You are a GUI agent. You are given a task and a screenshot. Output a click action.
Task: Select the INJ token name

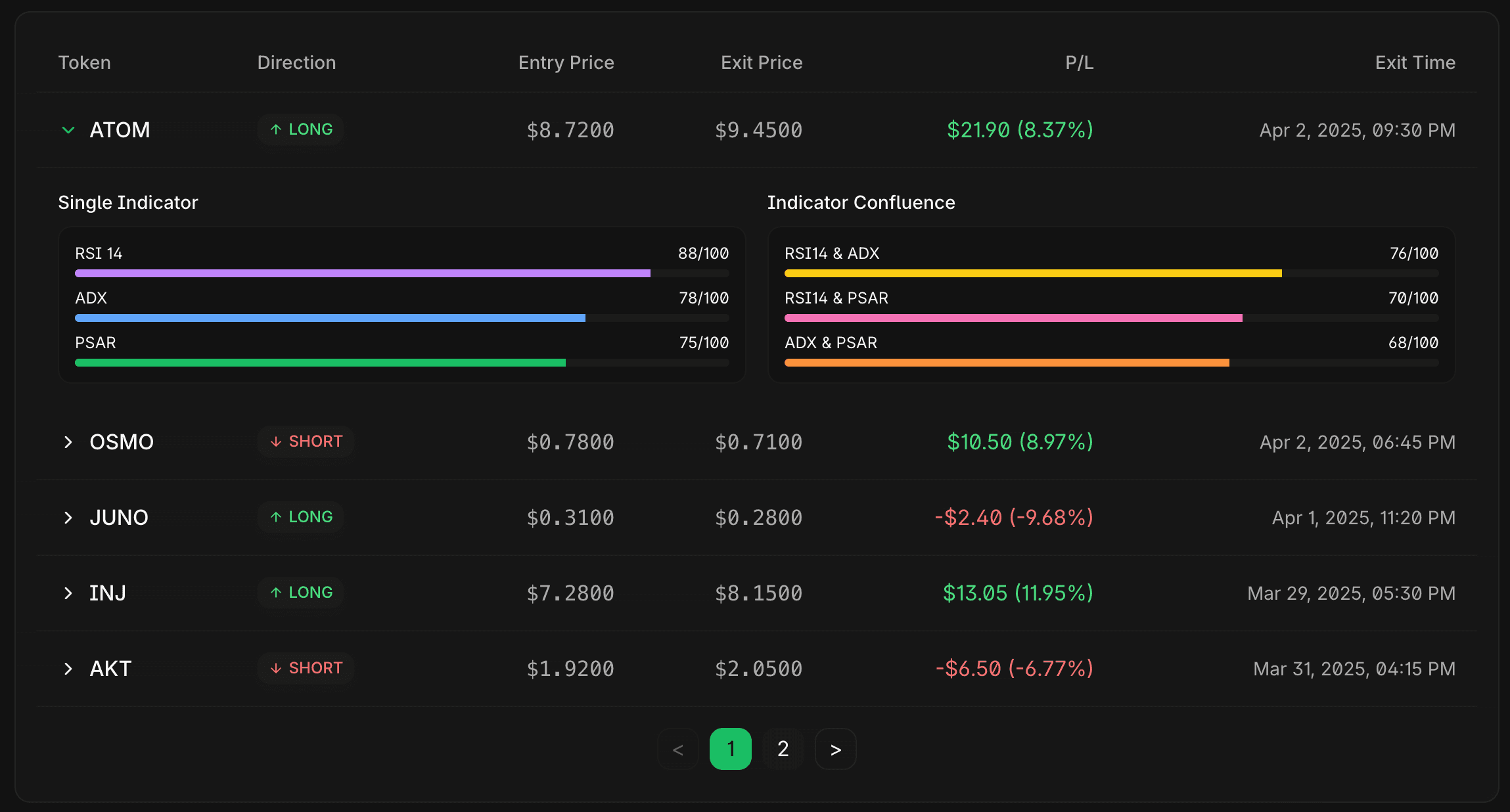(108, 593)
